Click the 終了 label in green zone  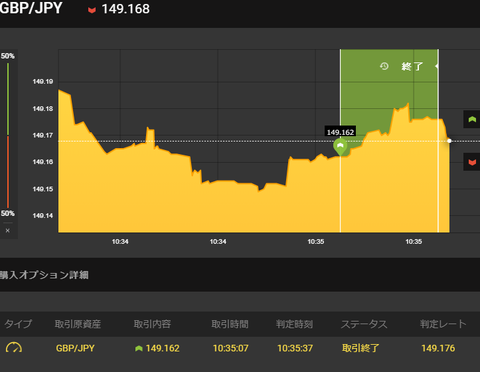pos(412,66)
